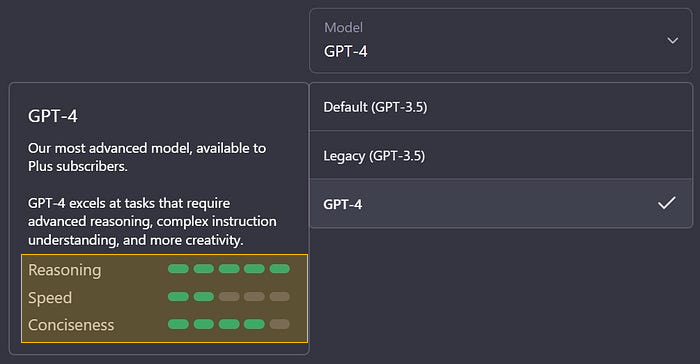Click the 'GPT-4 excels at tasks' paragraph
This screenshot has width=700, height=364.
point(152,222)
